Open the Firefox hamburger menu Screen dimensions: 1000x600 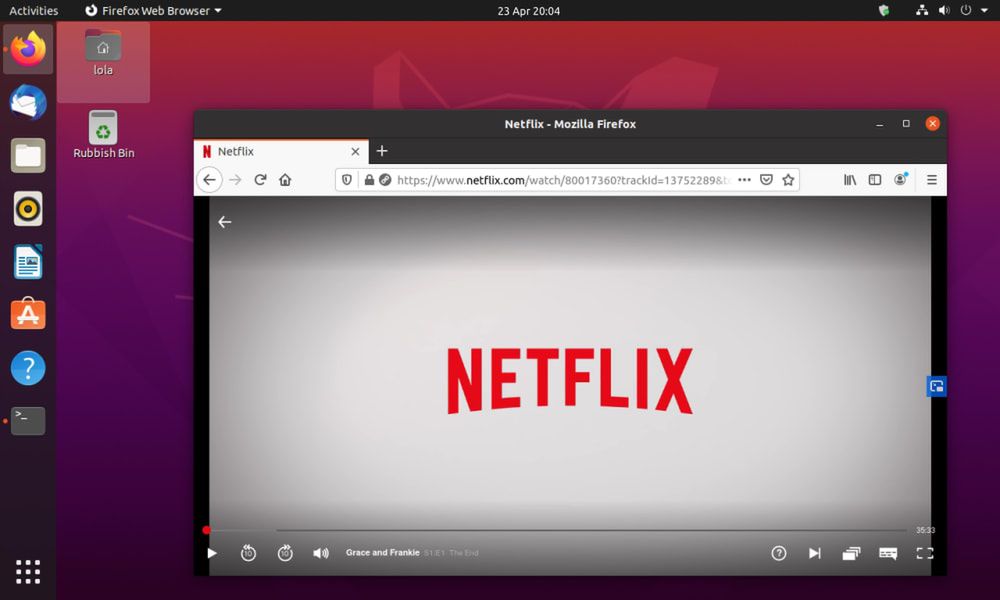pos(931,179)
